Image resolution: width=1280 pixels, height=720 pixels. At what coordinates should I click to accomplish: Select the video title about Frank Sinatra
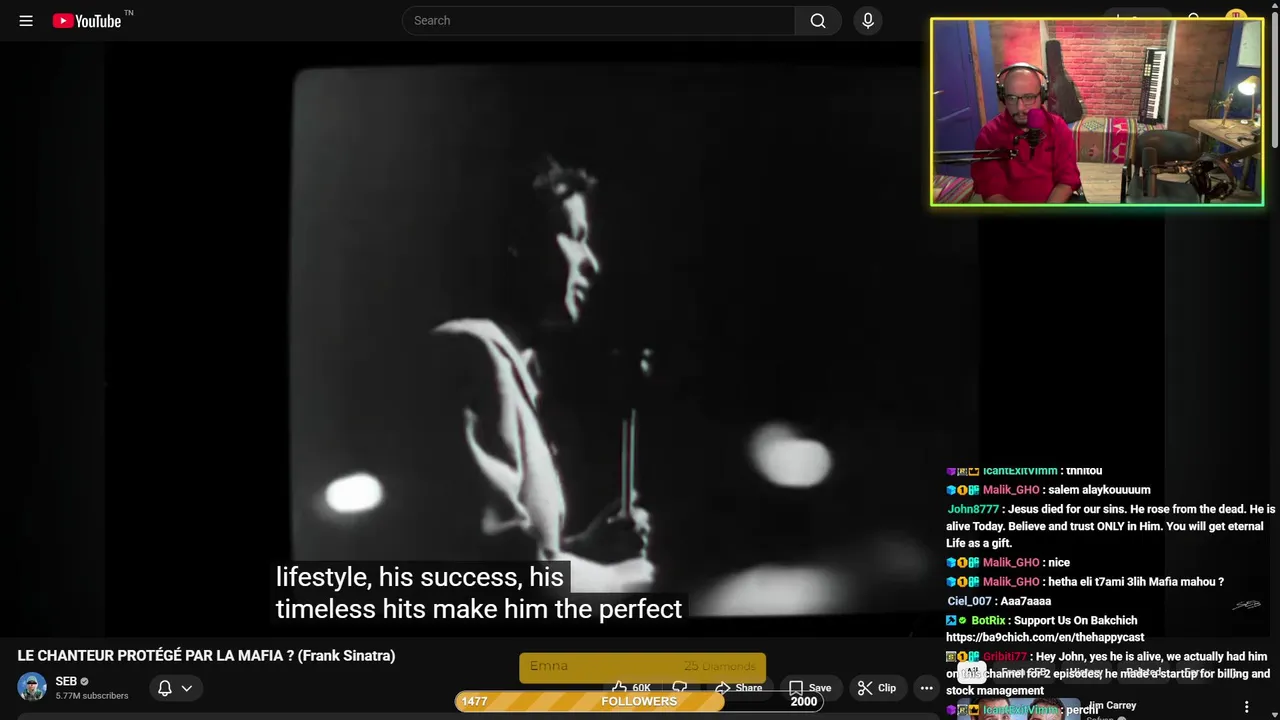coord(206,656)
